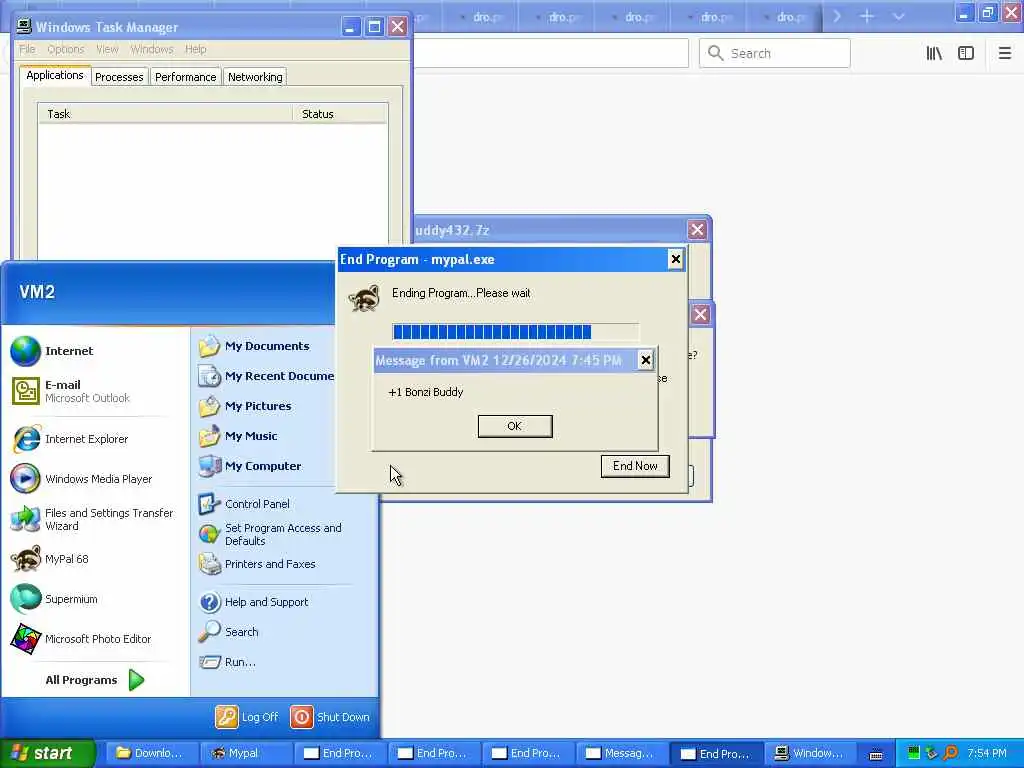
Task: Open Files and Settings Transfer Wizard
Action: 92,519
